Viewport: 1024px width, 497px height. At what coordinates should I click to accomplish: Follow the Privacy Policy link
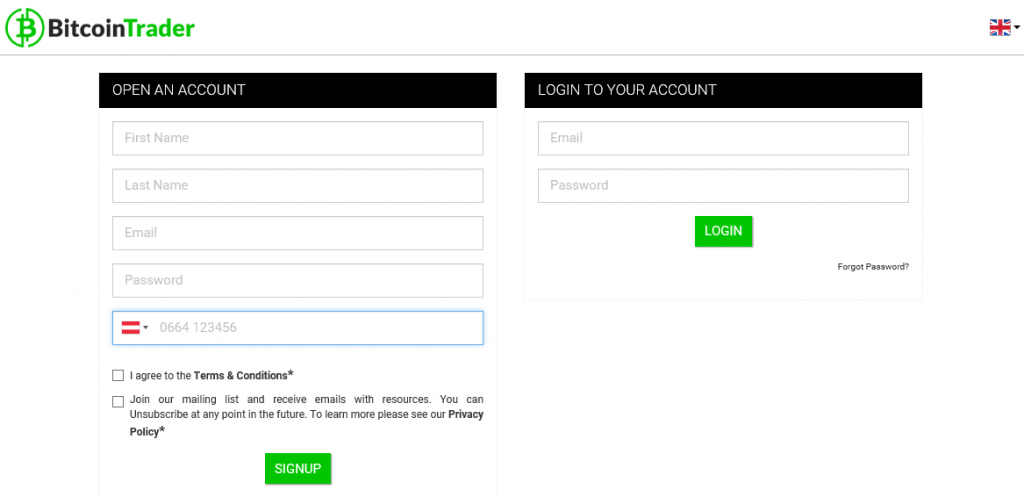click(x=465, y=414)
